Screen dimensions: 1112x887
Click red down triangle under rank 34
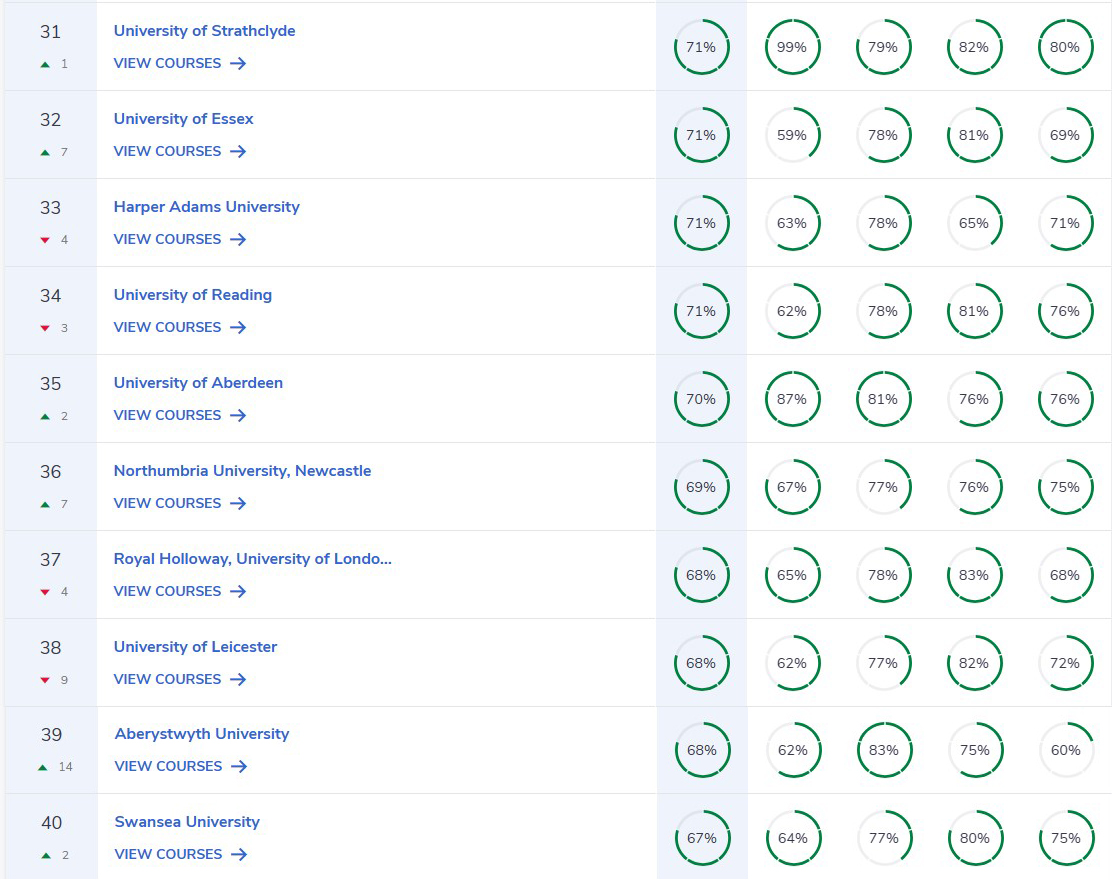[x=45, y=328]
